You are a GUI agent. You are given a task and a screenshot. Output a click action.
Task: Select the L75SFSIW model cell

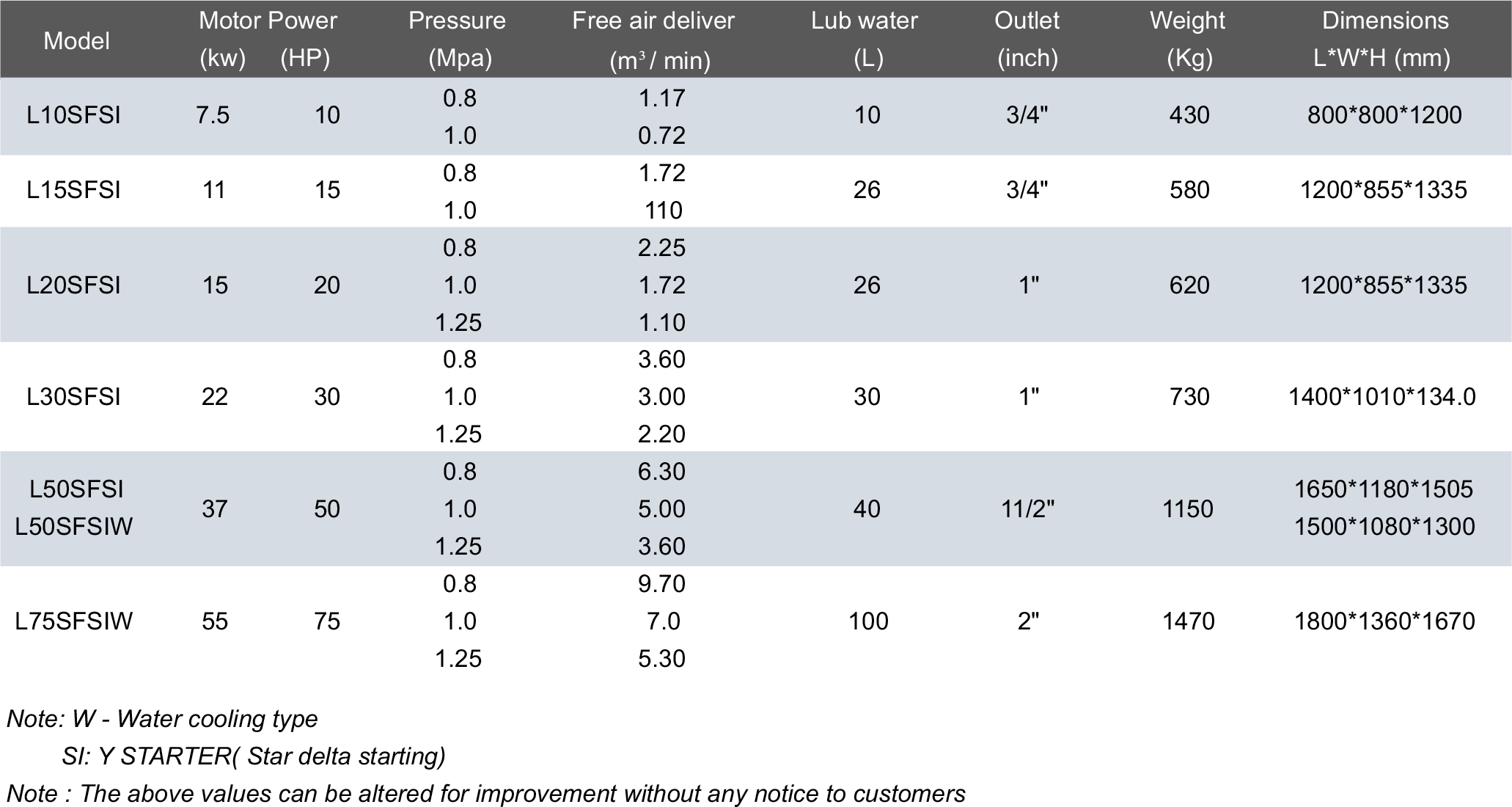click(x=74, y=621)
